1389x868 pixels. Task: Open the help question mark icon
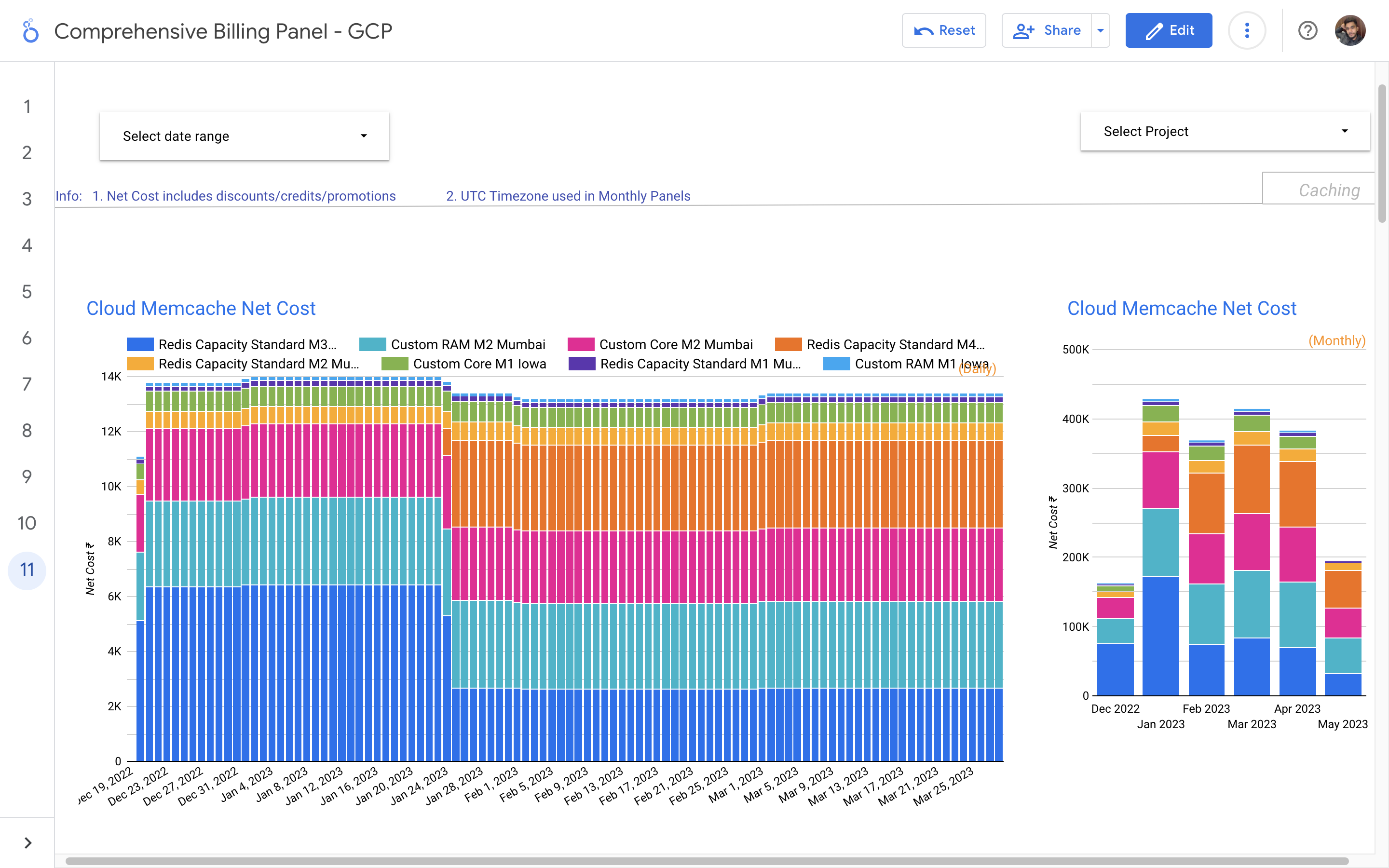pyautogui.click(x=1307, y=30)
